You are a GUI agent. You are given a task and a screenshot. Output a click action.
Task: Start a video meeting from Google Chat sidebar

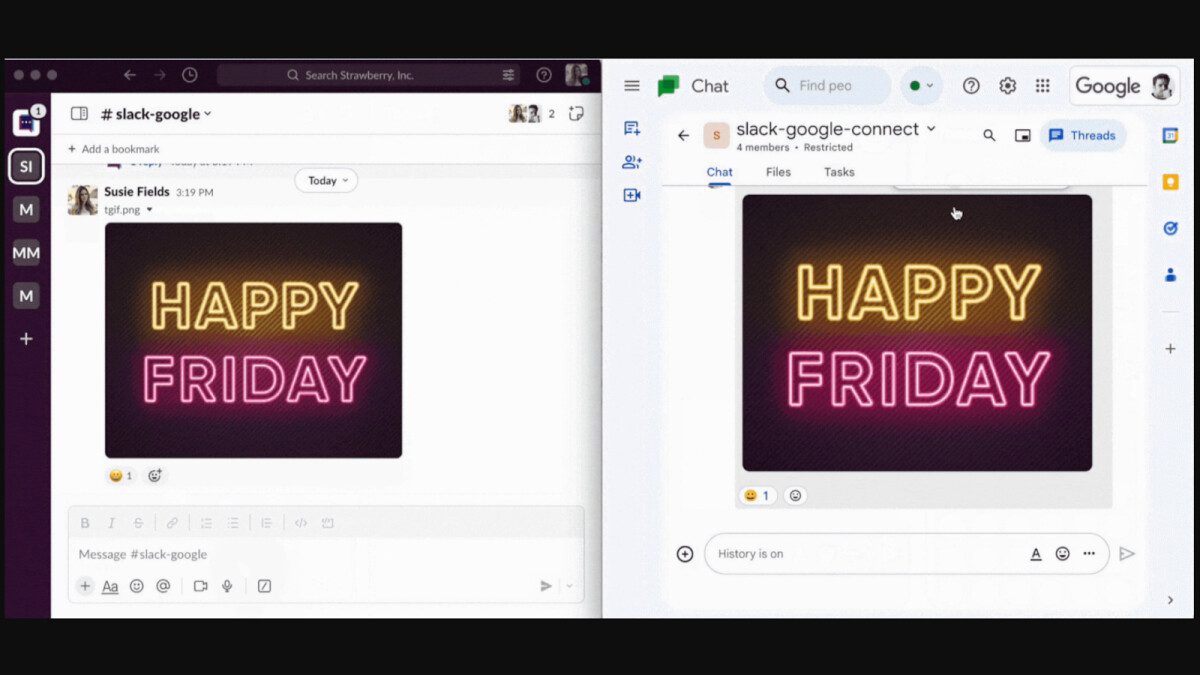pyautogui.click(x=631, y=195)
